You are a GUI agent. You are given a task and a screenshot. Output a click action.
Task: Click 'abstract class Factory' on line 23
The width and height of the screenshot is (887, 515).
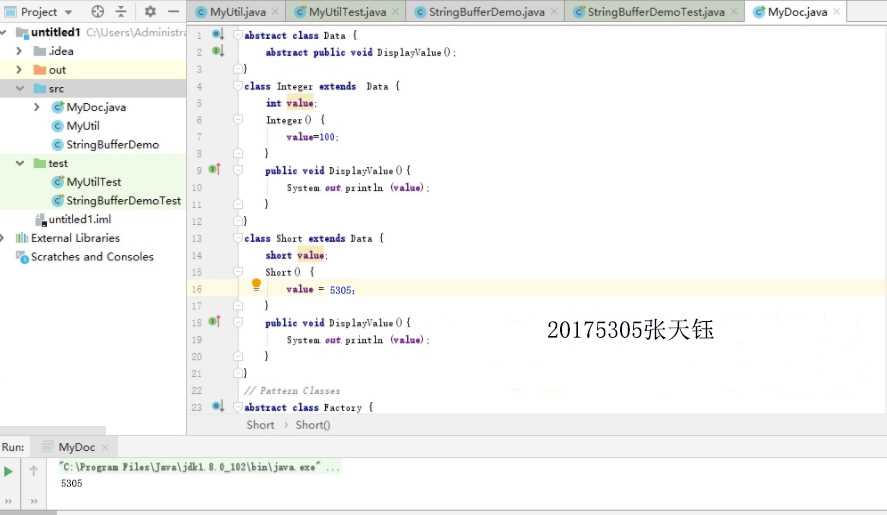point(303,407)
